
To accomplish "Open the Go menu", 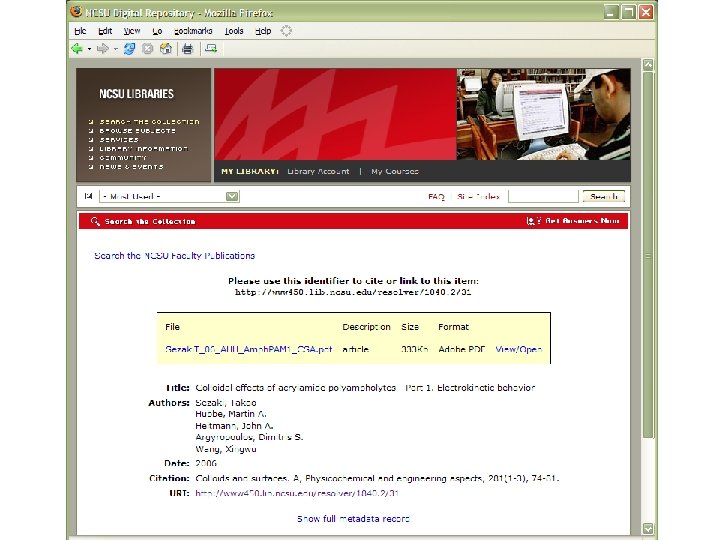I will pos(157,31).
